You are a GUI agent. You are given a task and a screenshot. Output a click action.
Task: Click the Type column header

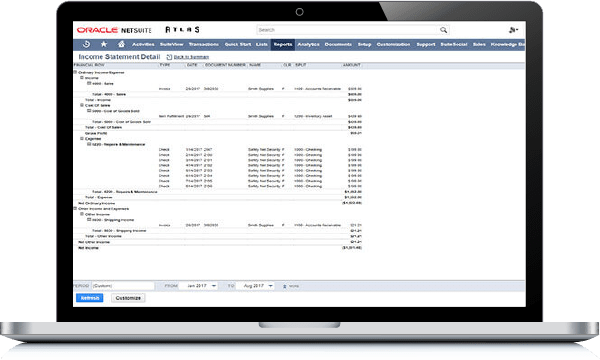(x=165, y=65)
